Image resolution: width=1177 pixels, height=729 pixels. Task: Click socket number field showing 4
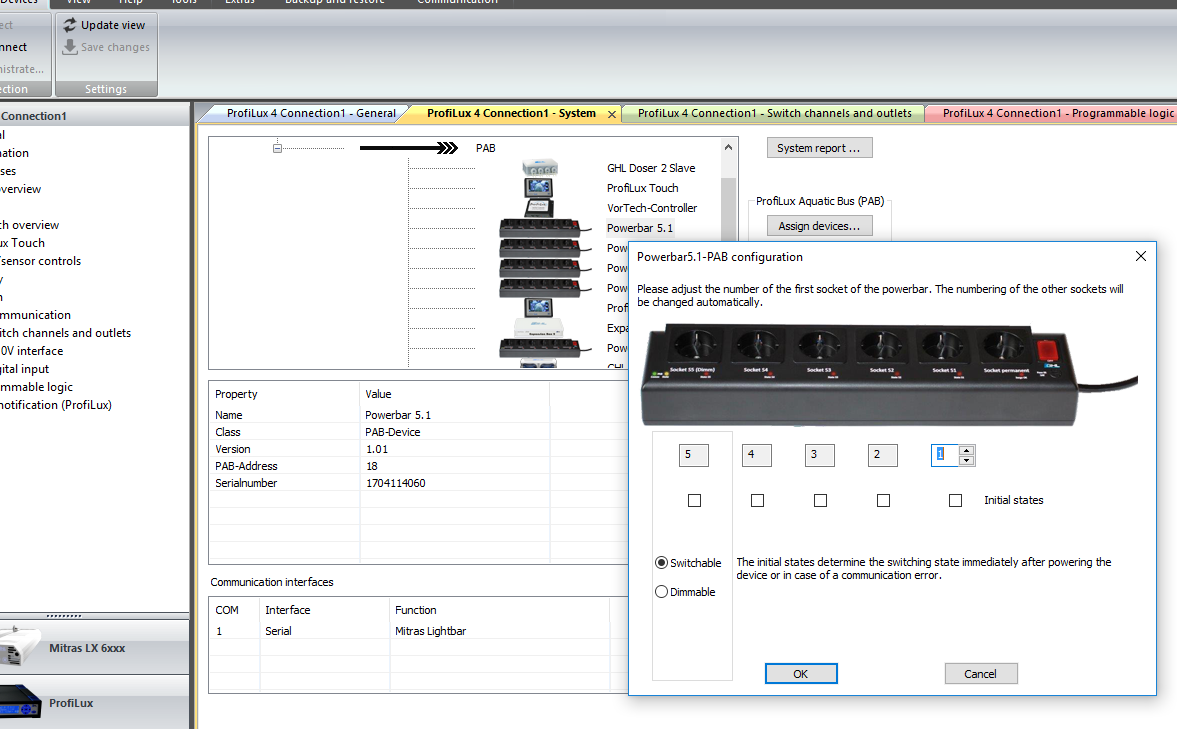(757, 455)
